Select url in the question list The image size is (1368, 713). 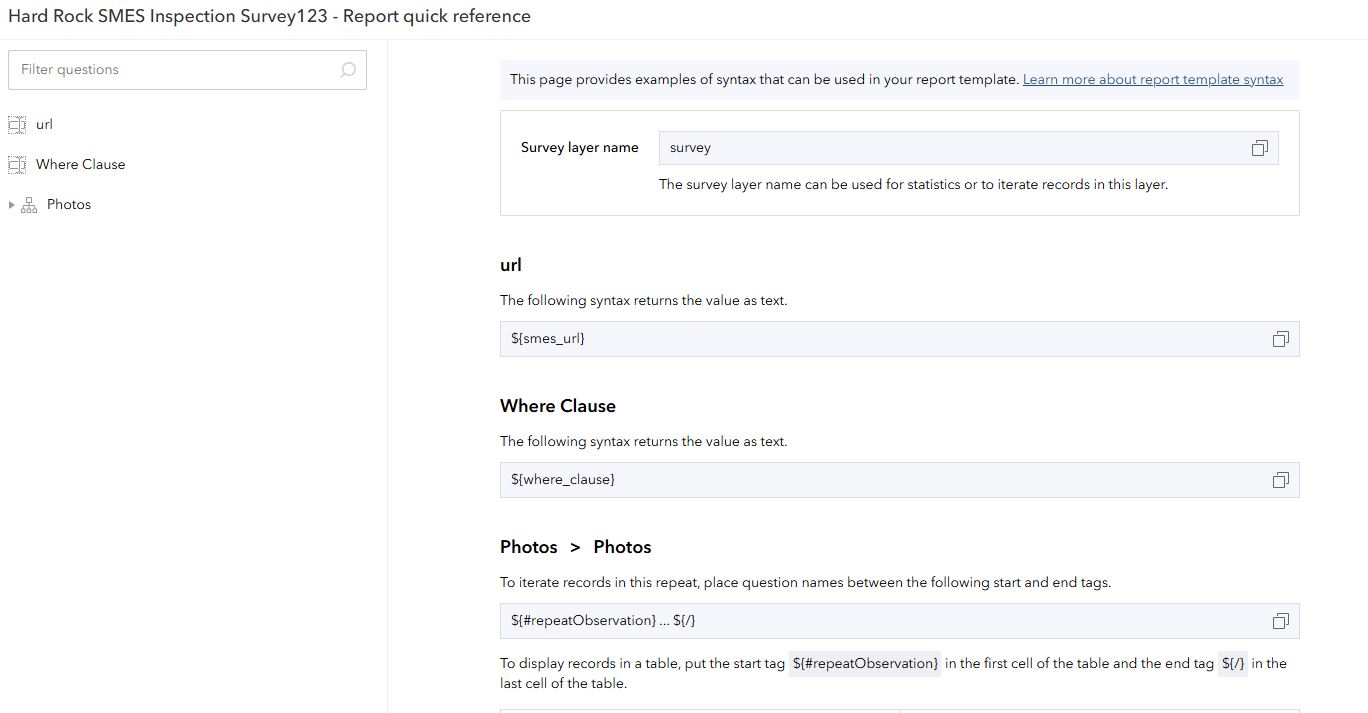[x=44, y=125]
